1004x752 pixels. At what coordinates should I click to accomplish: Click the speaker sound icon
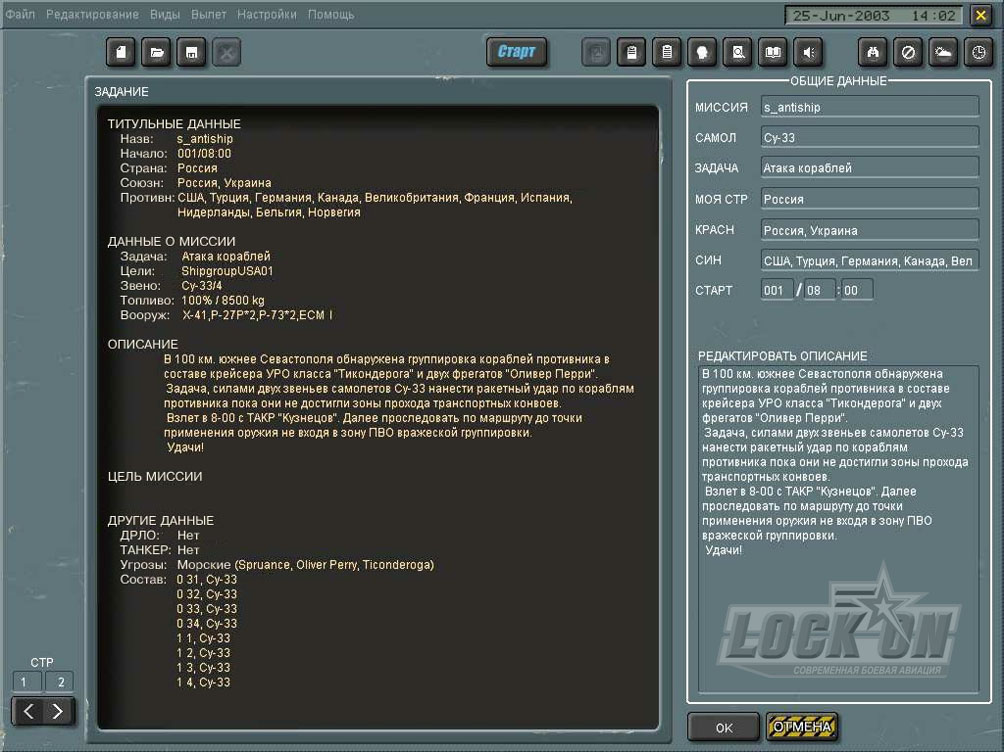click(x=808, y=53)
